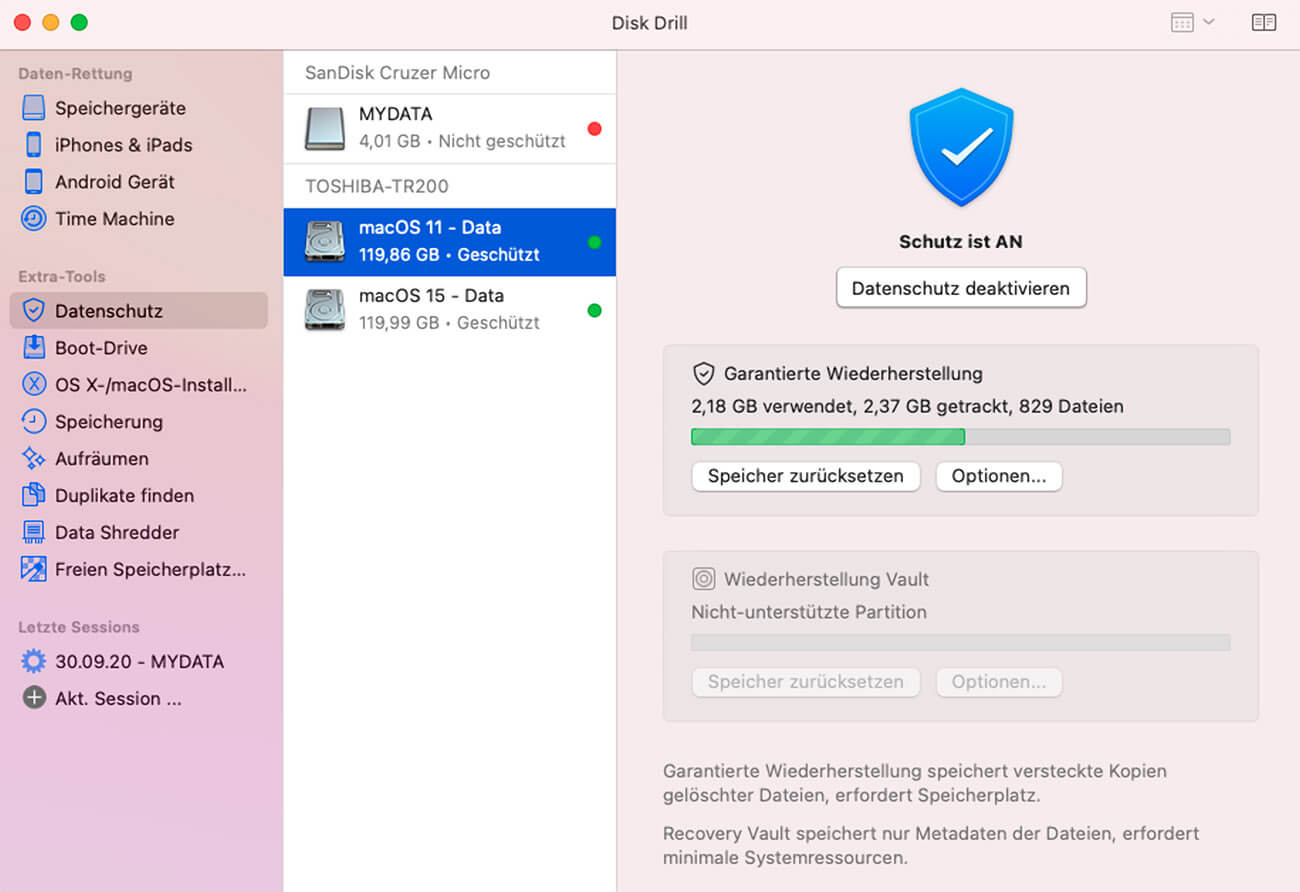Click the MYDATA drive icon

click(325, 129)
